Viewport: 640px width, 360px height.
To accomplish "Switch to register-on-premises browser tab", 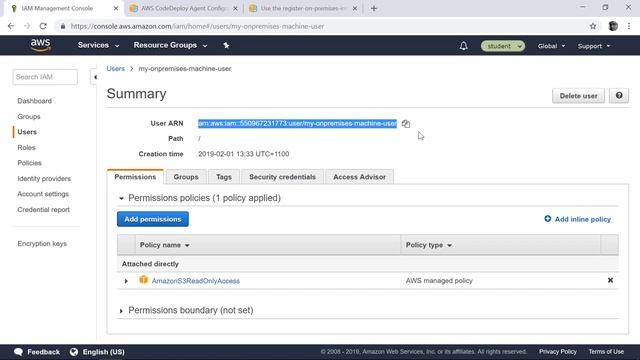I will (x=302, y=8).
